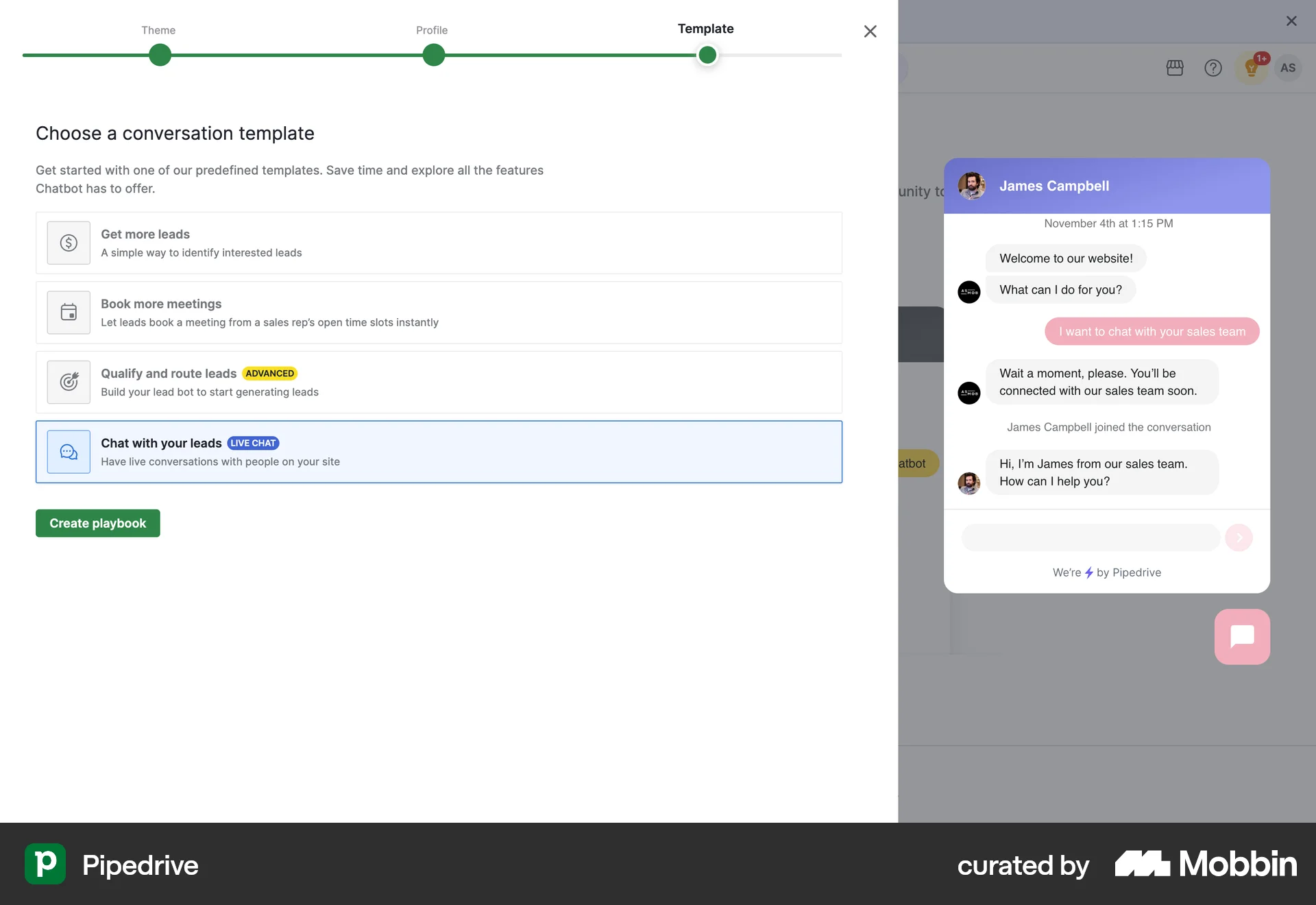Open the pink chat launcher bubble

pyautogui.click(x=1242, y=636)
